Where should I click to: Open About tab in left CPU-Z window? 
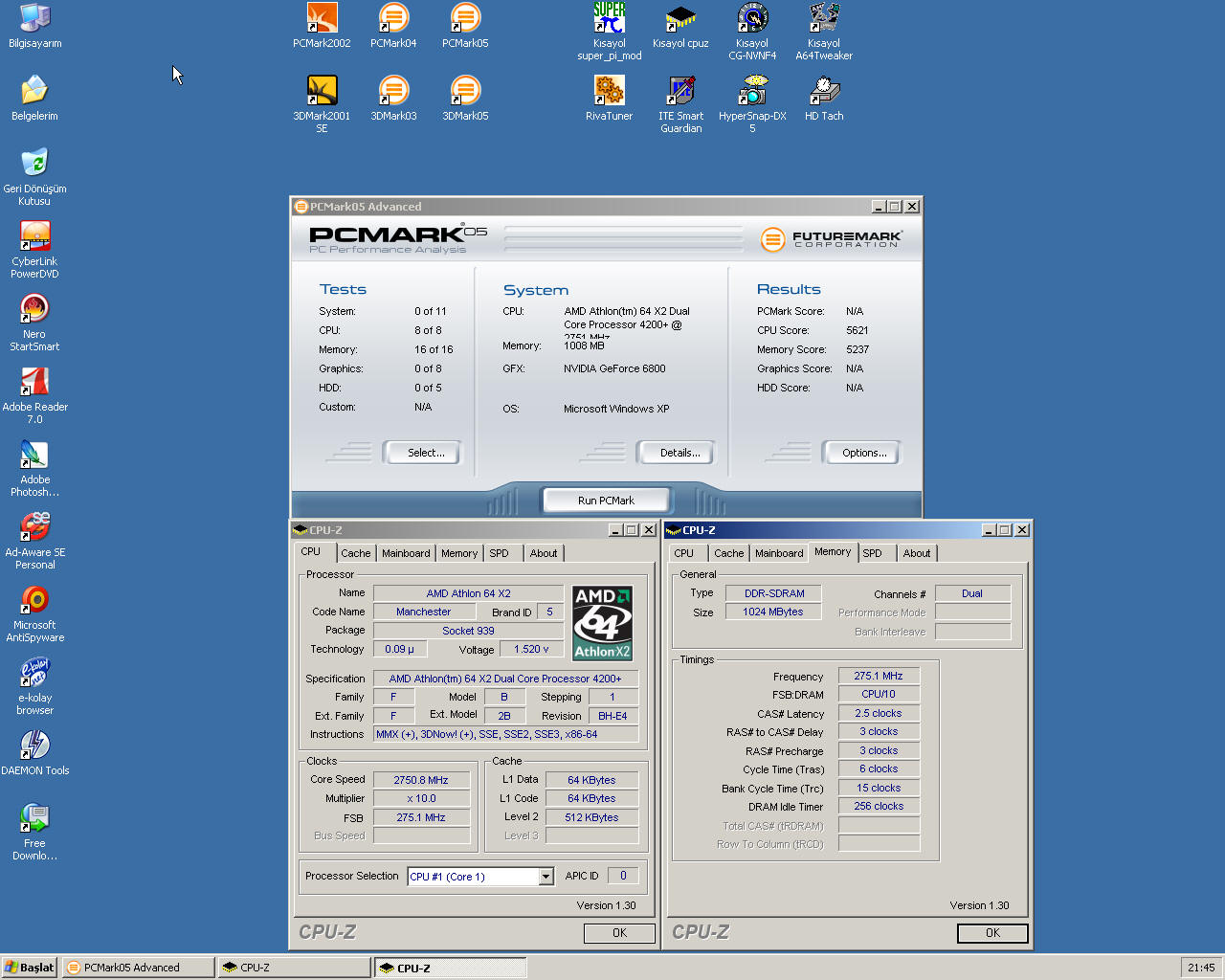click(544, 553)
